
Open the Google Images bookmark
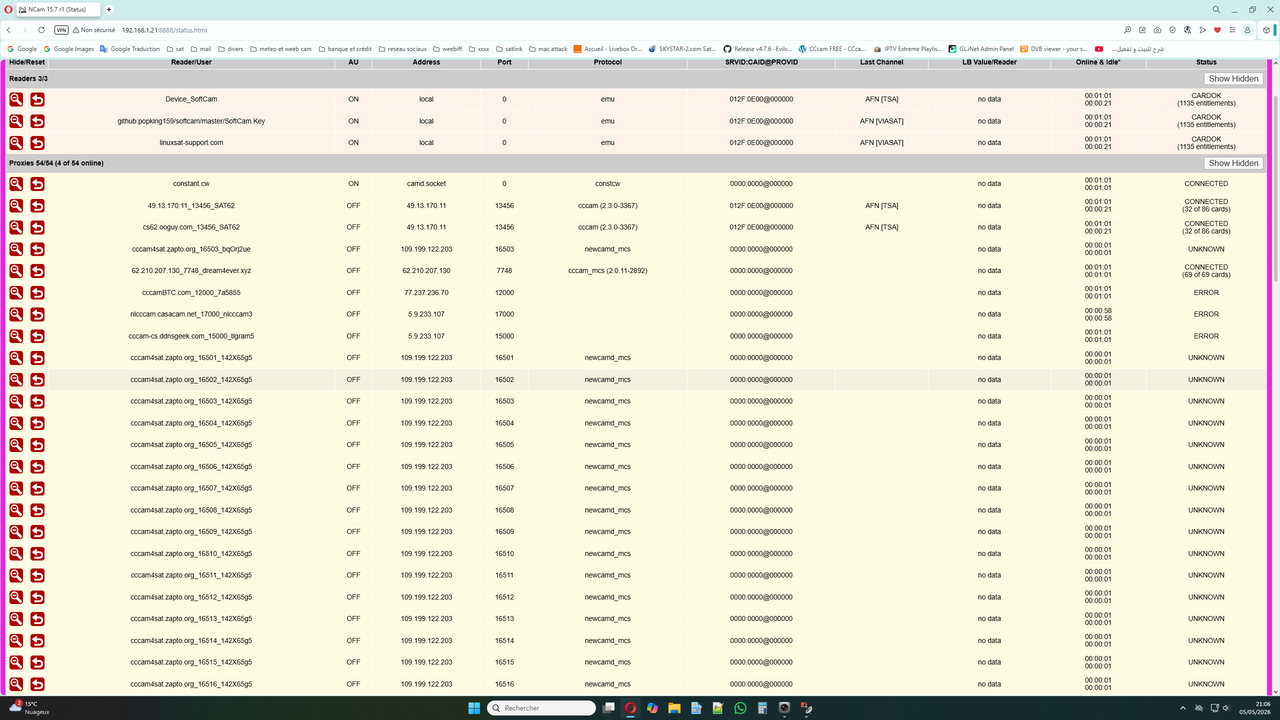coord(68,48)
